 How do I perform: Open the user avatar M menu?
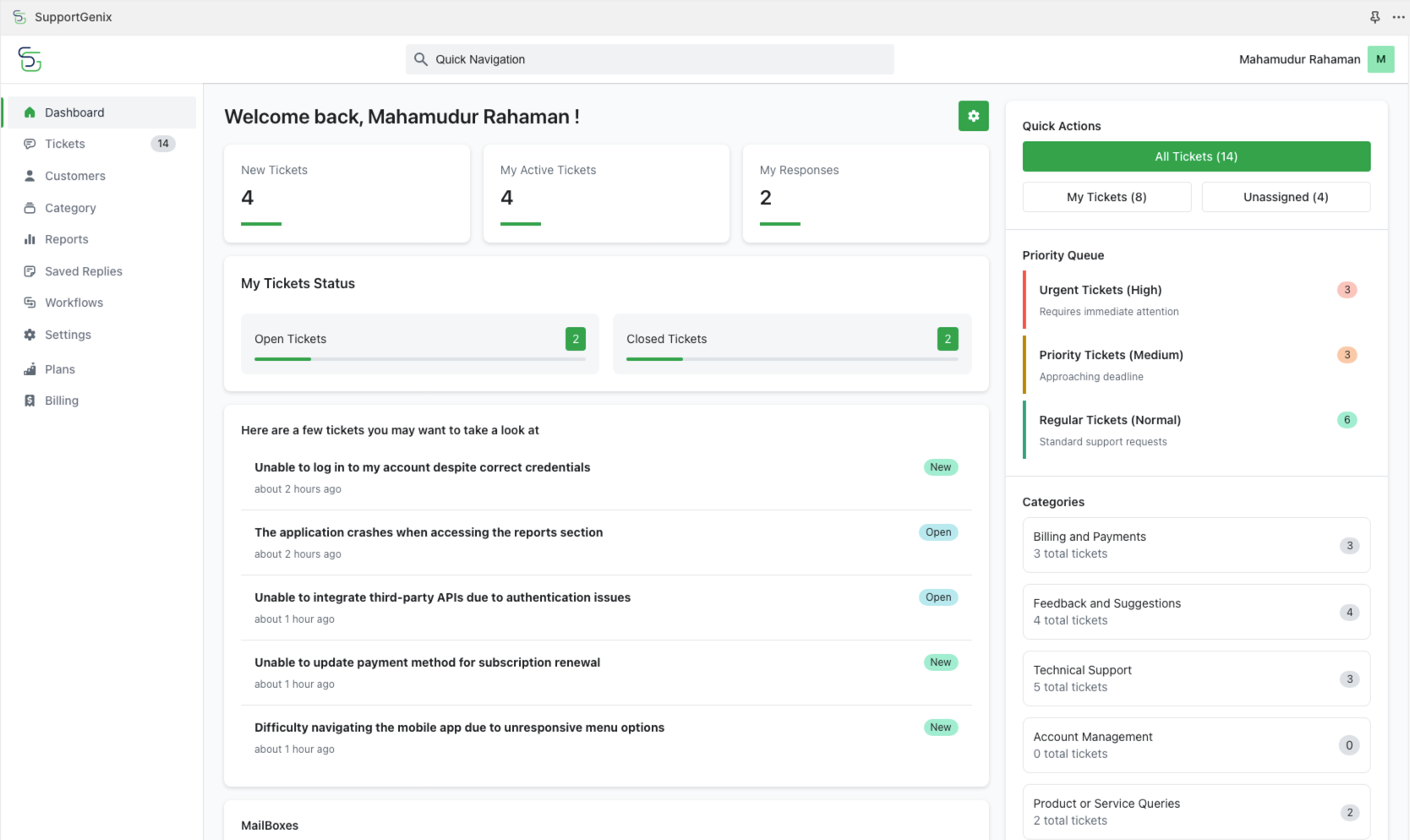tap(1380, 59)
